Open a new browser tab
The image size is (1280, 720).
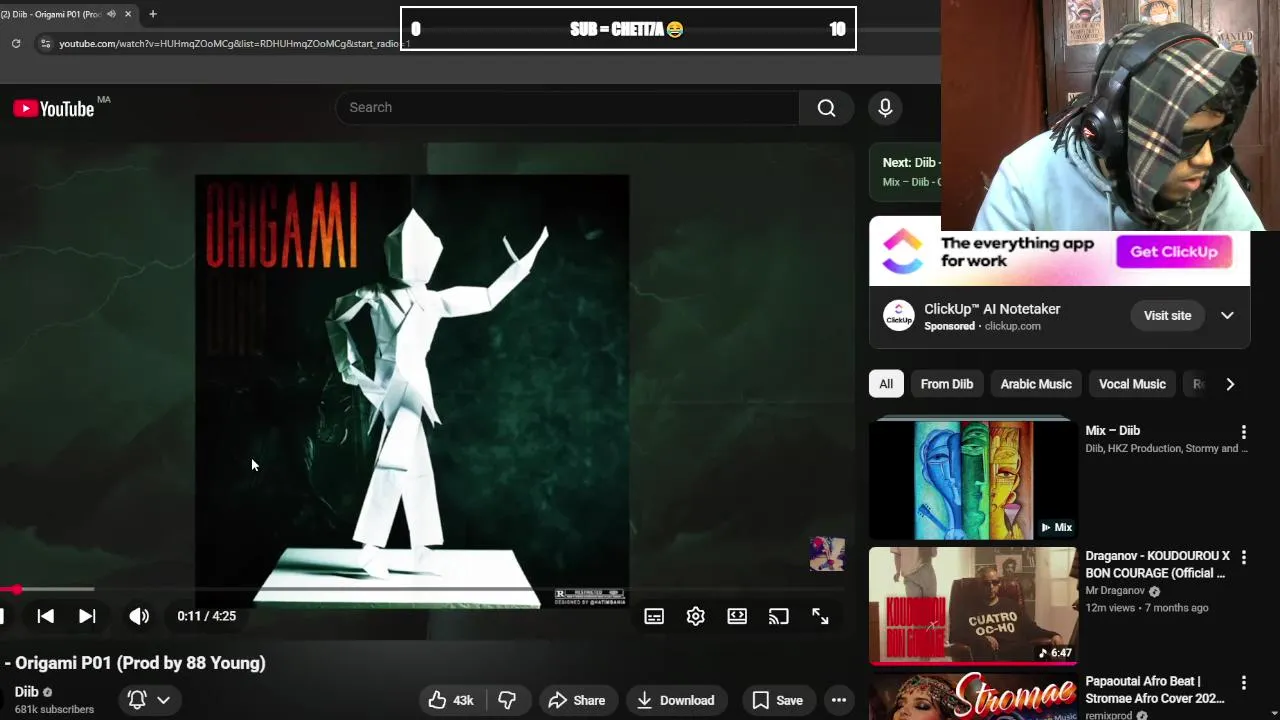[x=153, y=14]
